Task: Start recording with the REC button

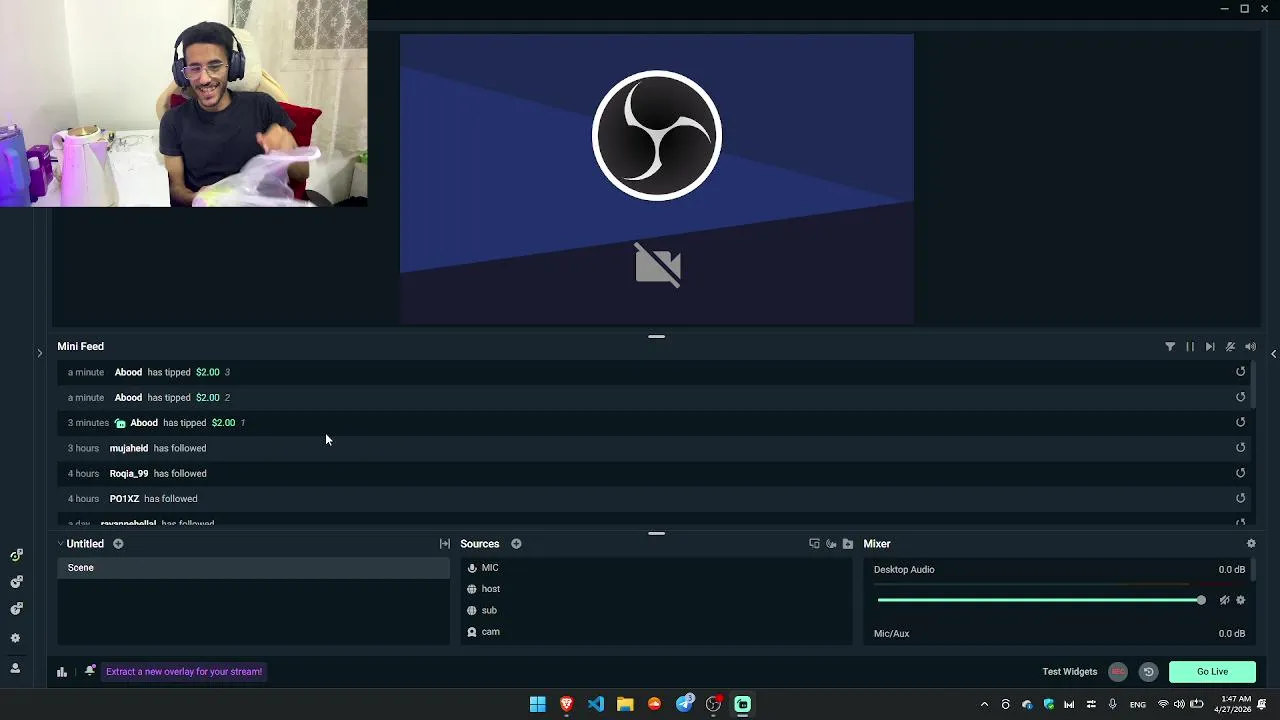Action: (1118, 672)
